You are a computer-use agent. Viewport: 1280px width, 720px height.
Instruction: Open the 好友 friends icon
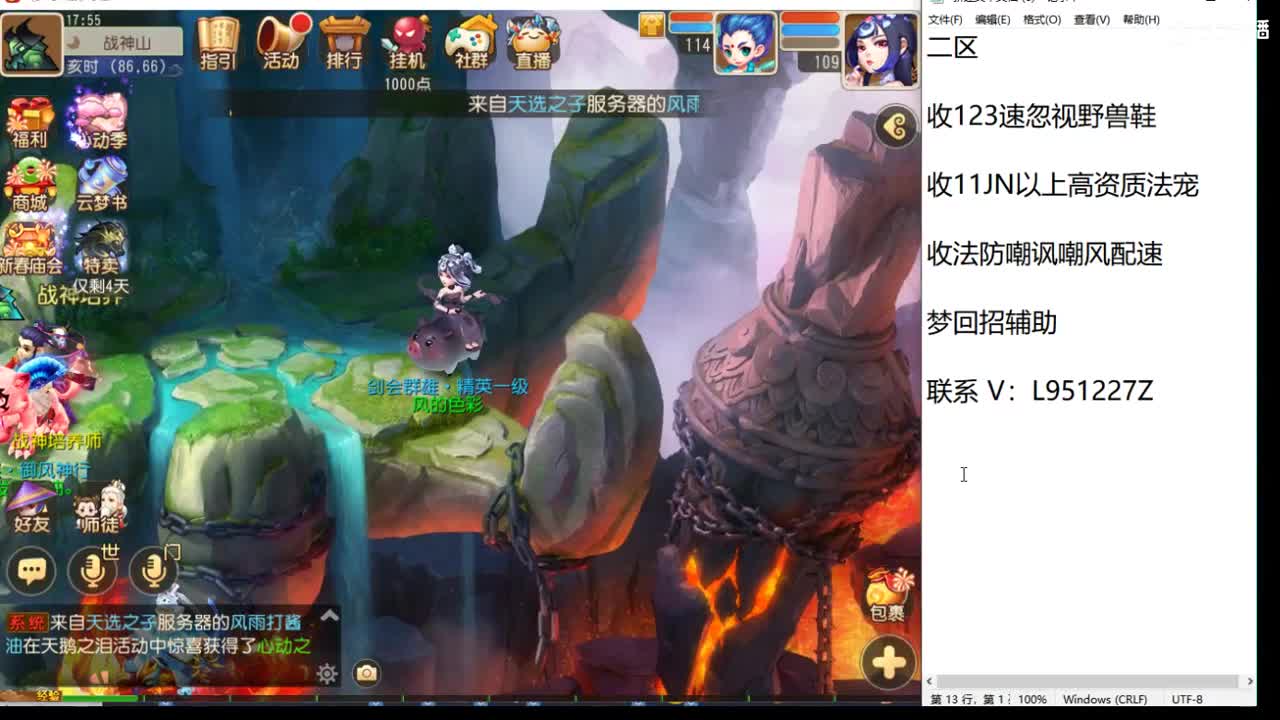pyautogui.click(x=31, y=508)
